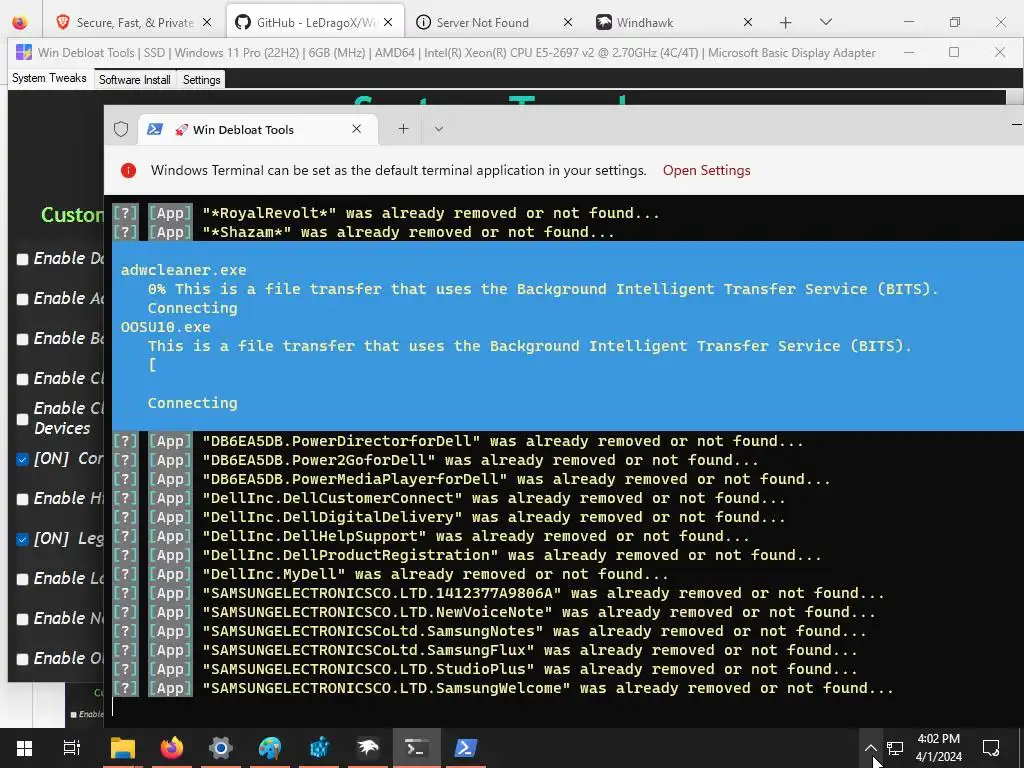Open the network status tray icon
Viewport: 1024px width, 768px height.
pos(895,748)
